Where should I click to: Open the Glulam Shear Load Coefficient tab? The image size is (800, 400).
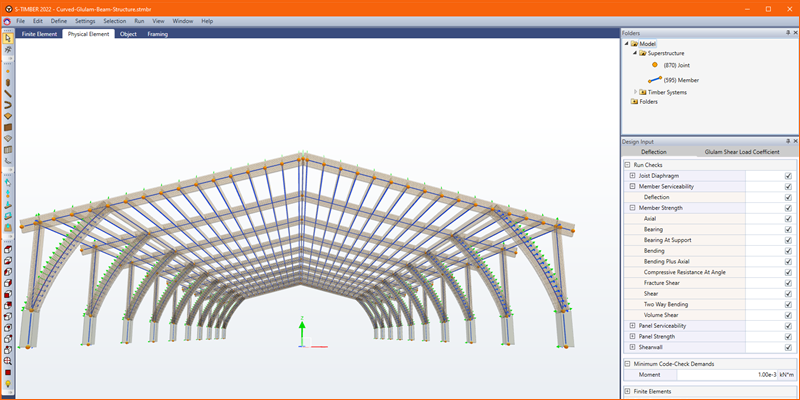(x=741, y=152)
